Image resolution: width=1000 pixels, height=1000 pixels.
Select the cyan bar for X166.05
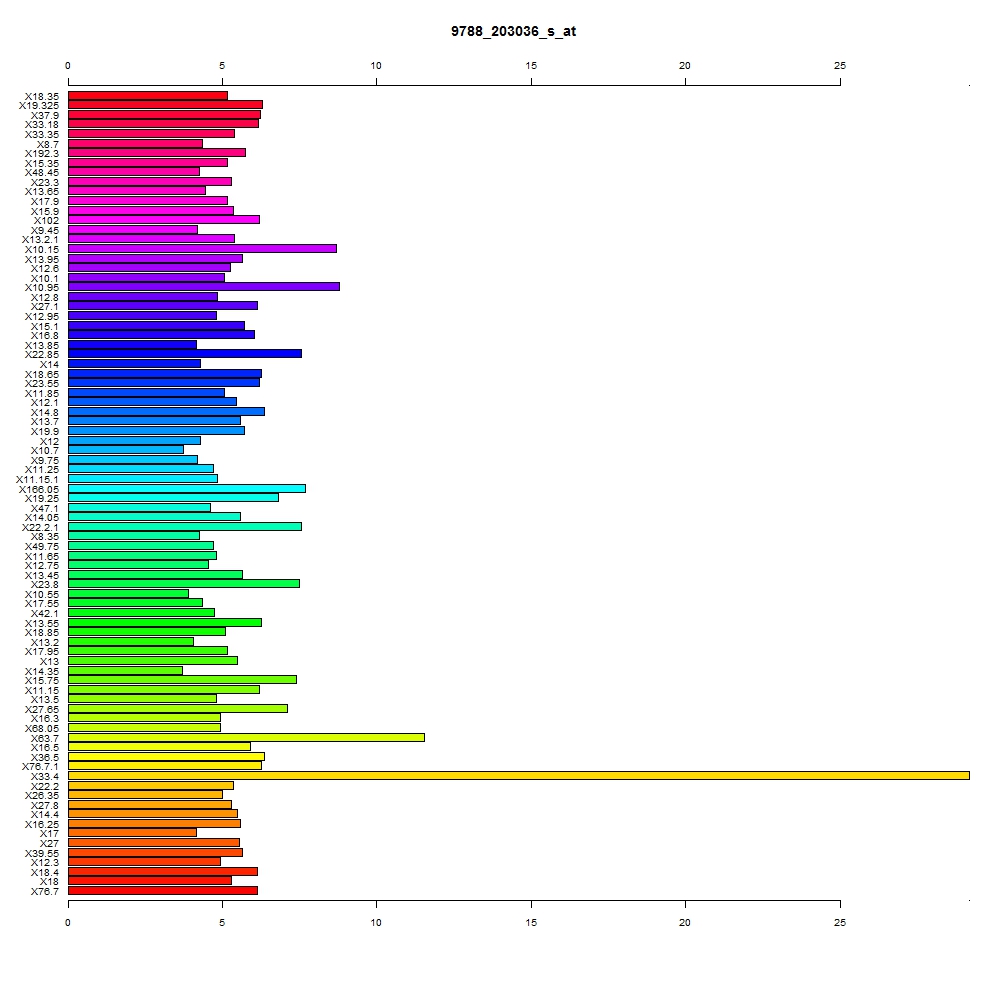[187, 489]
